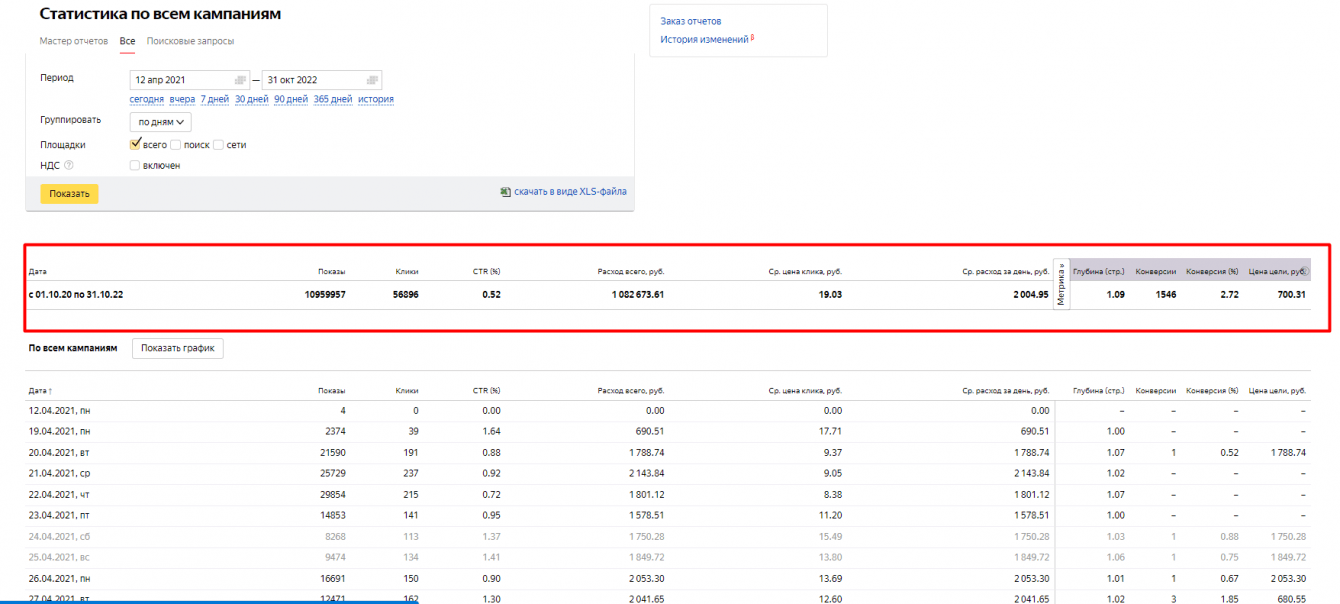
Task: Choose the 365 дней period shortcut
Action: 333,99
